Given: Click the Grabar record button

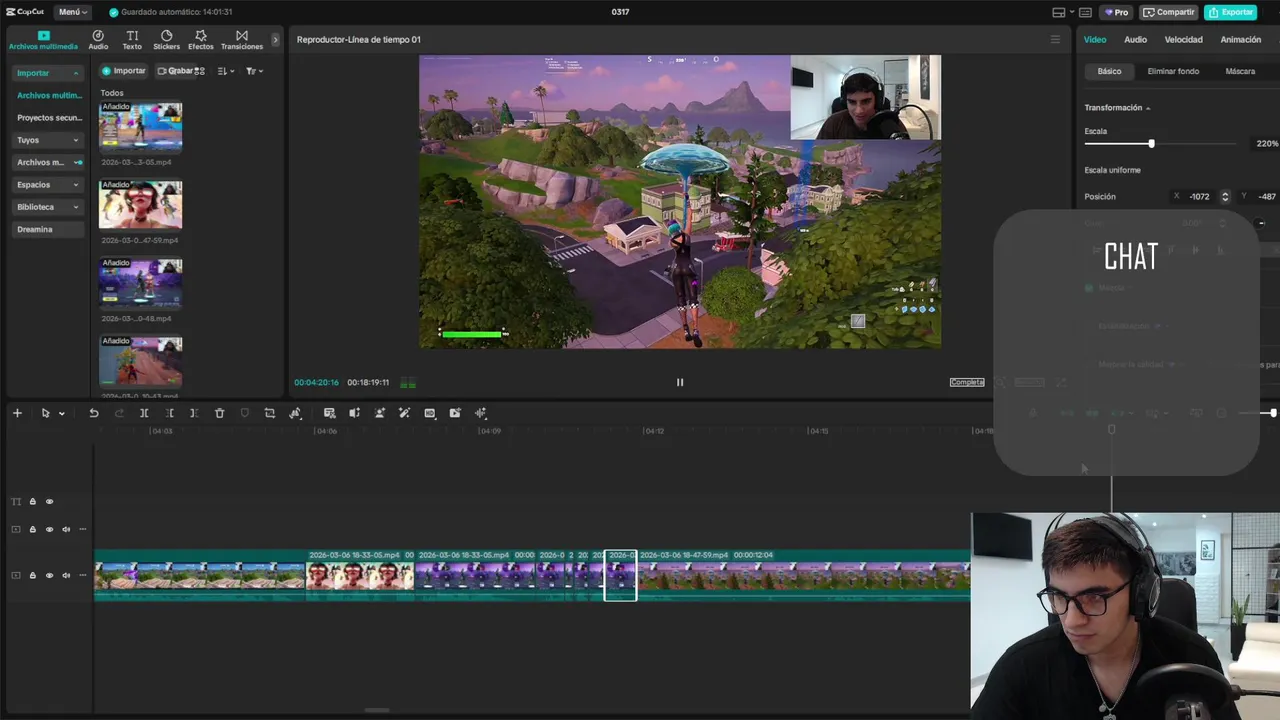Looking at the screenshot, I should (175, 71).
